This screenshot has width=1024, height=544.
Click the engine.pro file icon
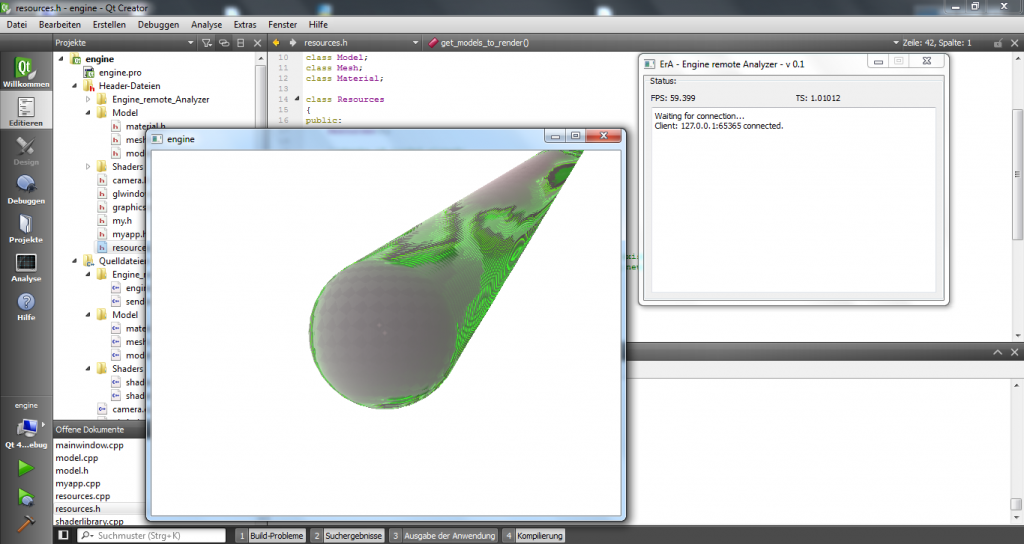tap(89, 72)
